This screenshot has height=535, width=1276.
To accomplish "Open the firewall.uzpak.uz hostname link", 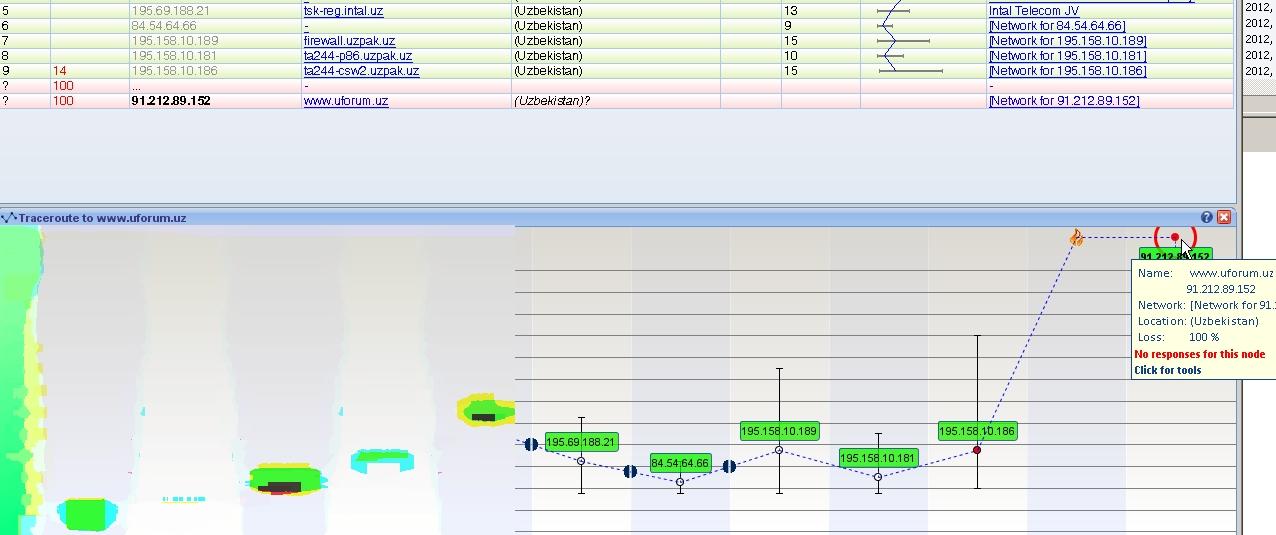I will pyautogui.click(x=349, y=41).
